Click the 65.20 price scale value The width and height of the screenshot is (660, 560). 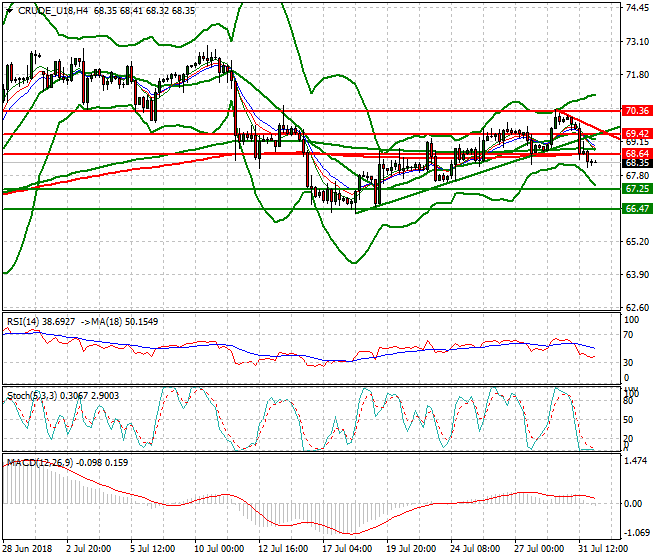coord(637,242)
